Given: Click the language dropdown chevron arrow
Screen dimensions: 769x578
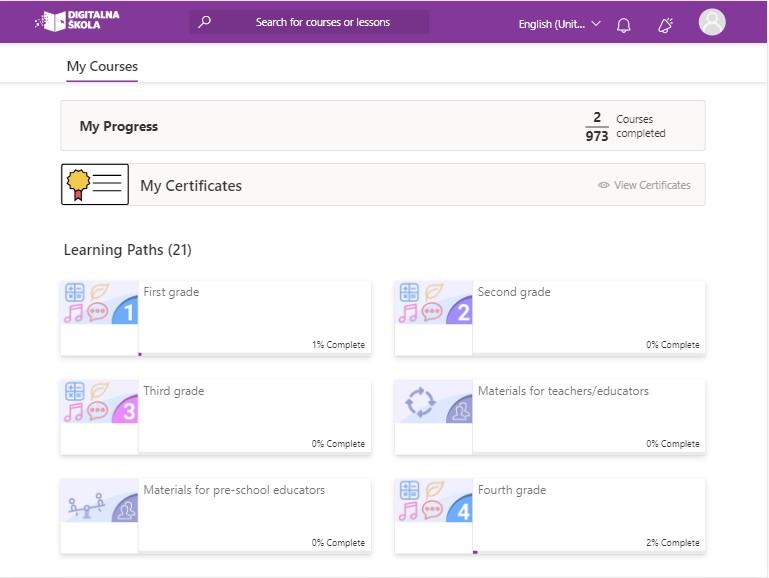Looking at the screenshot, I should click(596, 24).
